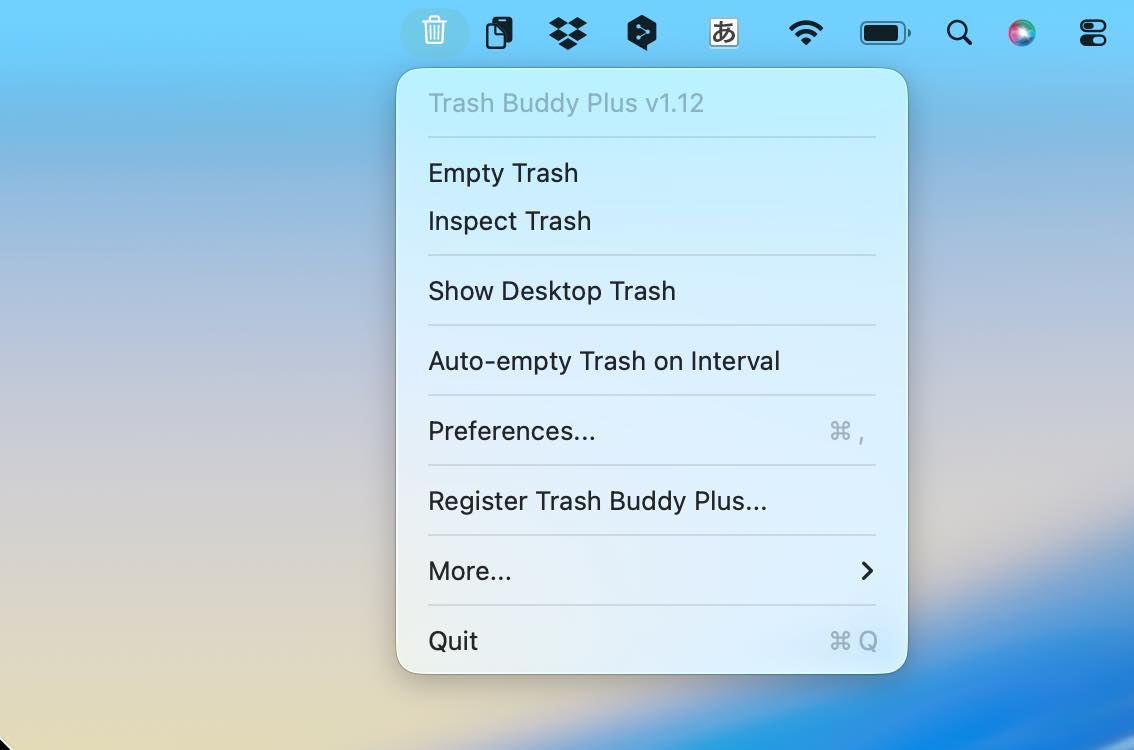Screen dimensions: 1134x750
Task: Open the Dropbox menu bar icon
Action: coord(568,33)
